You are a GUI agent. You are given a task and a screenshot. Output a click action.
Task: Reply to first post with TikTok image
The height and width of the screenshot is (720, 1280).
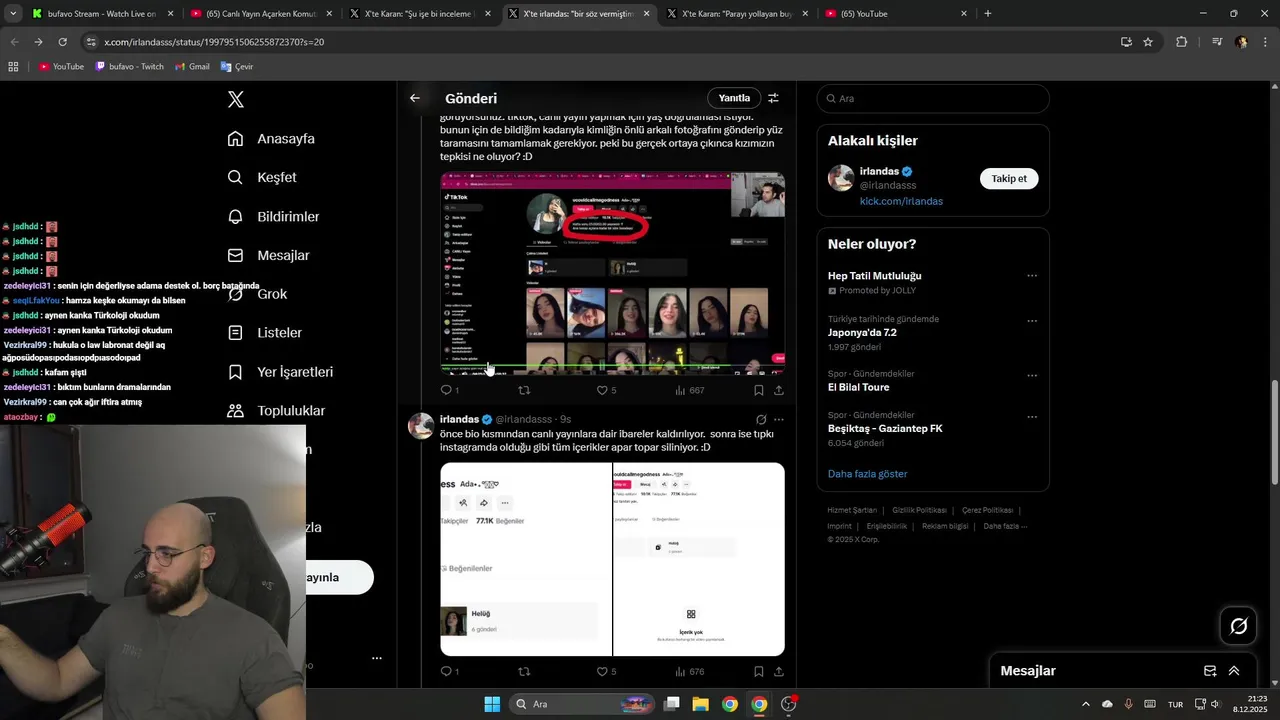click(x=449, y=390)
